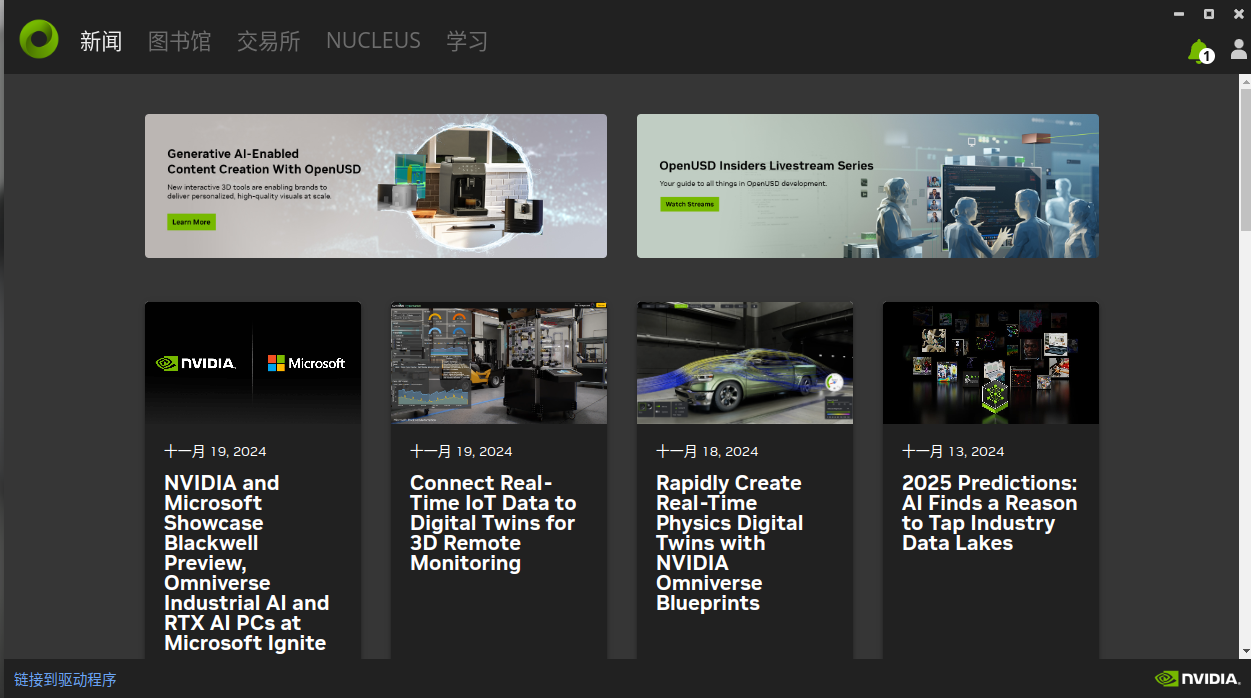Click the vertical scrollbar on the right
Image resolution: width=1251 pixels, height=698 pixels.
(1245, 367)
